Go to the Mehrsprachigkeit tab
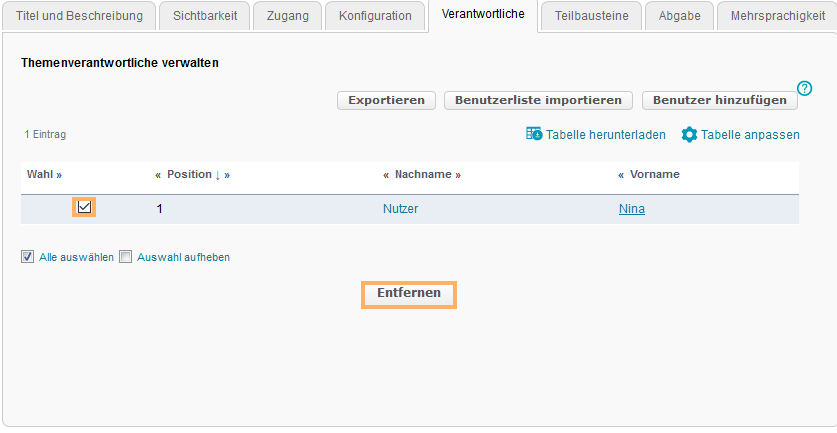This screenshot has height=433, width=837. (778, 15)
